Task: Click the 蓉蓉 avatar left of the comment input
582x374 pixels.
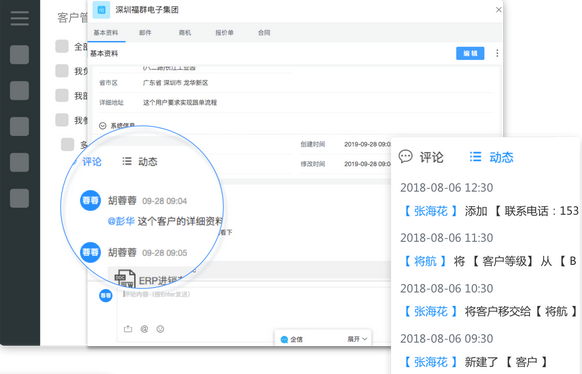Action: (x=106, y=295)
